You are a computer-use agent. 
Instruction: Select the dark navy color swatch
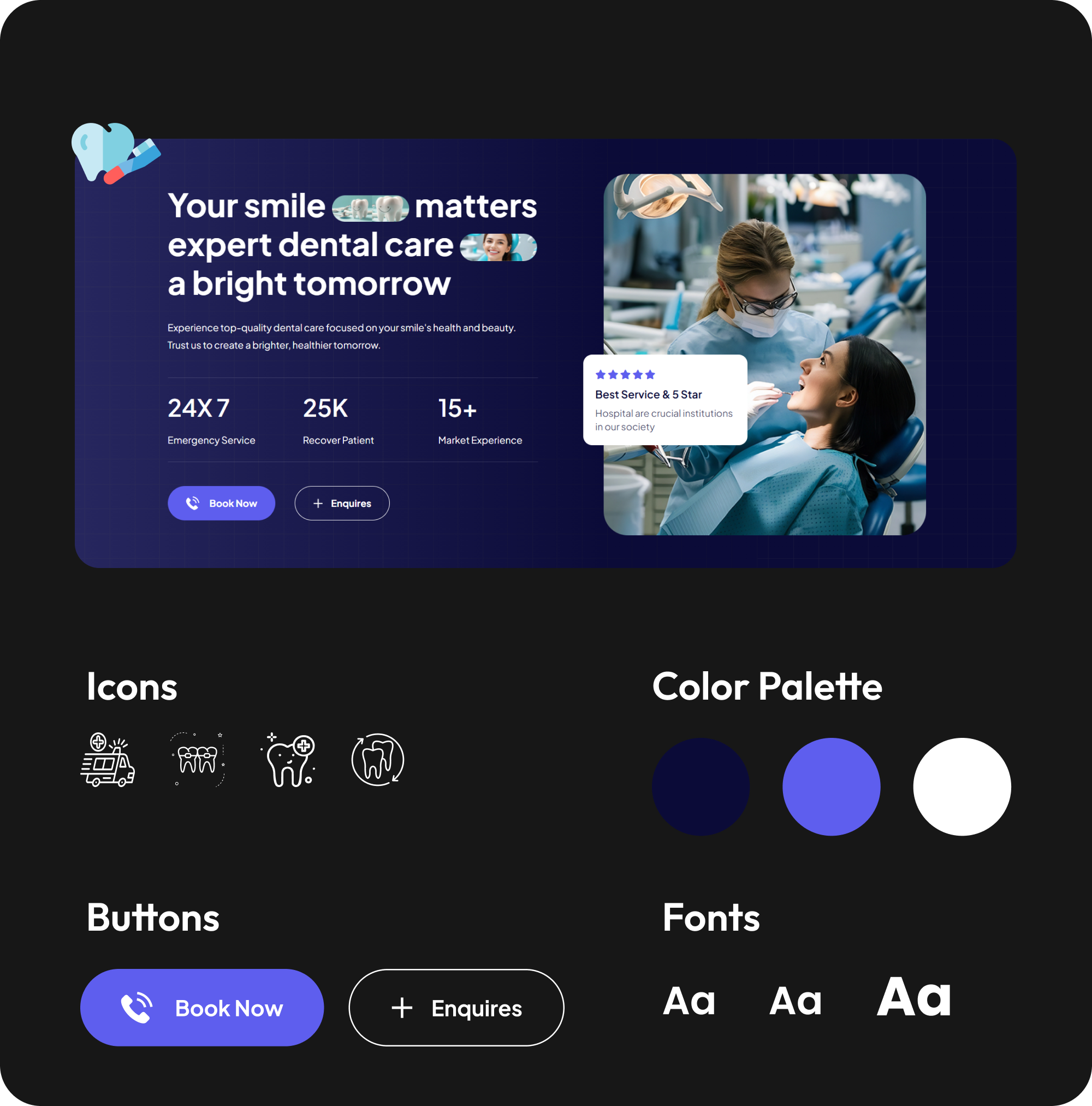click(701, 786)
